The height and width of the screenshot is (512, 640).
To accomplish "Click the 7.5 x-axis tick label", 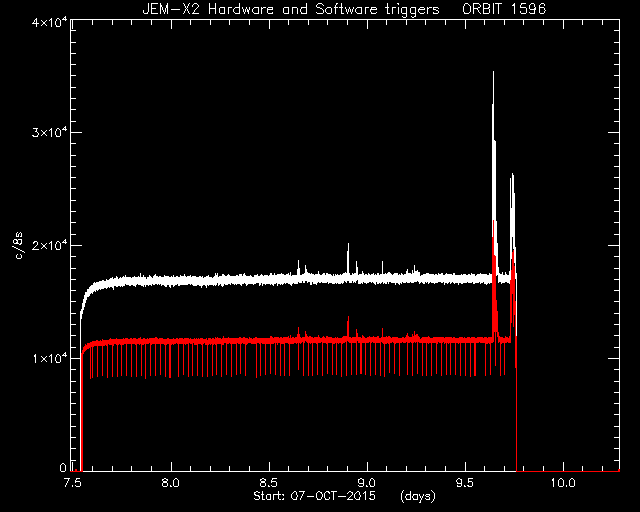I will pos(72,483).
